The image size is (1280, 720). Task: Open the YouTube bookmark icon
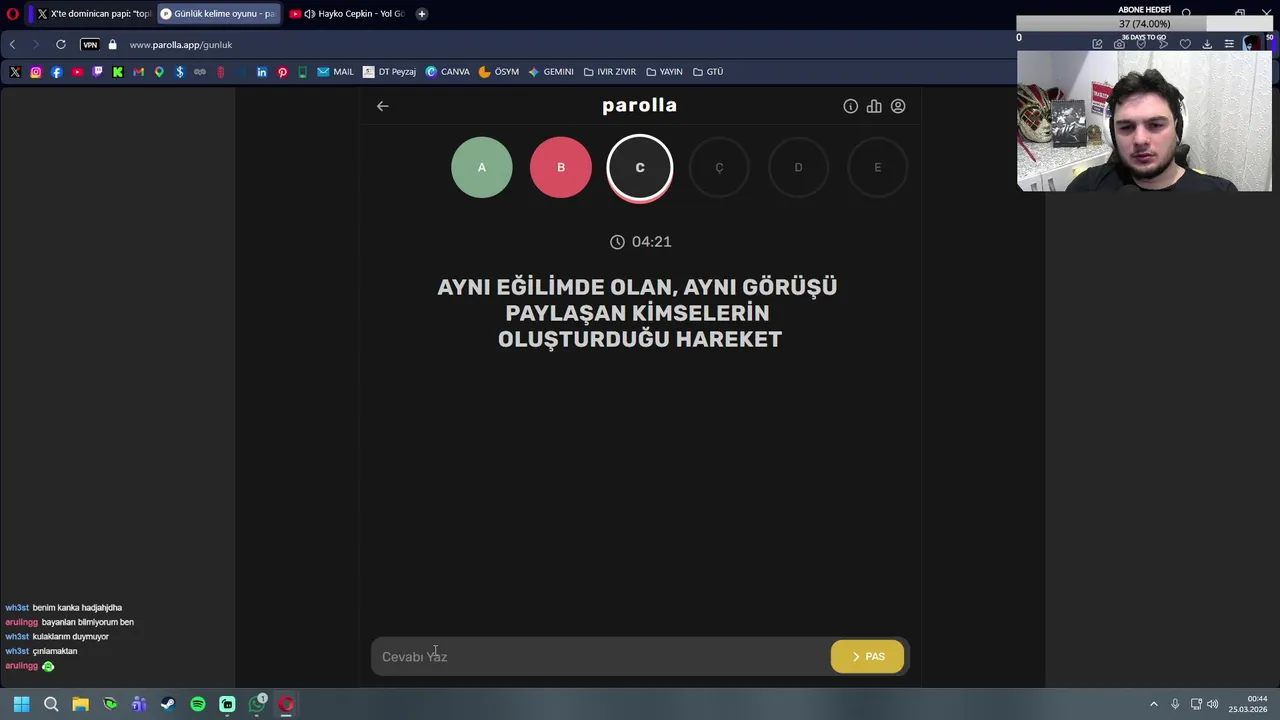(77, 72)
